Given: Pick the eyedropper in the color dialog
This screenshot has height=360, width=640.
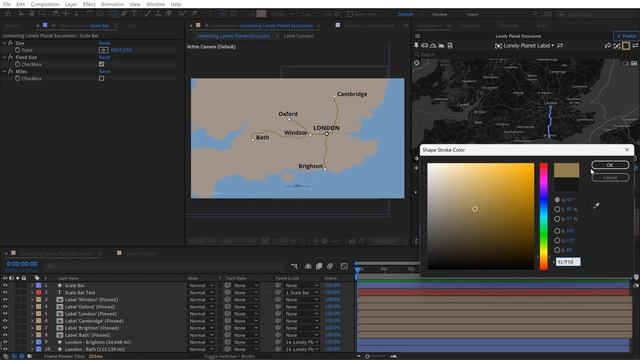Looking at the screenshot, I should [596, 206].
